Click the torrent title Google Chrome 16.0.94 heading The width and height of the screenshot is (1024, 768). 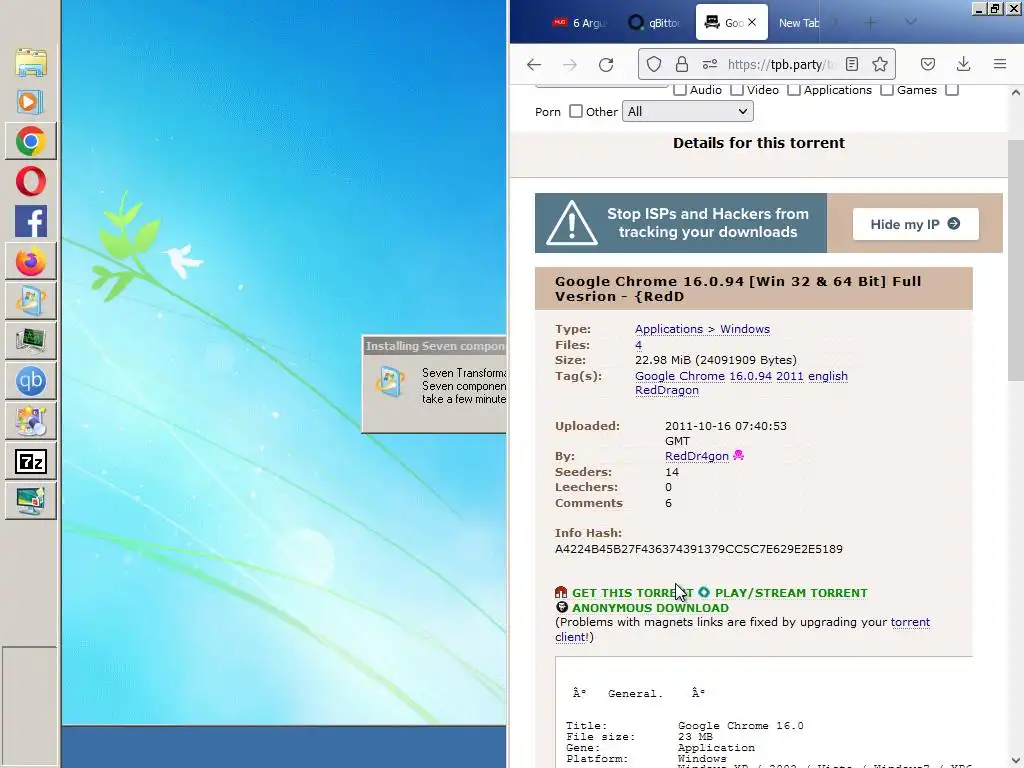click(738, 289)
